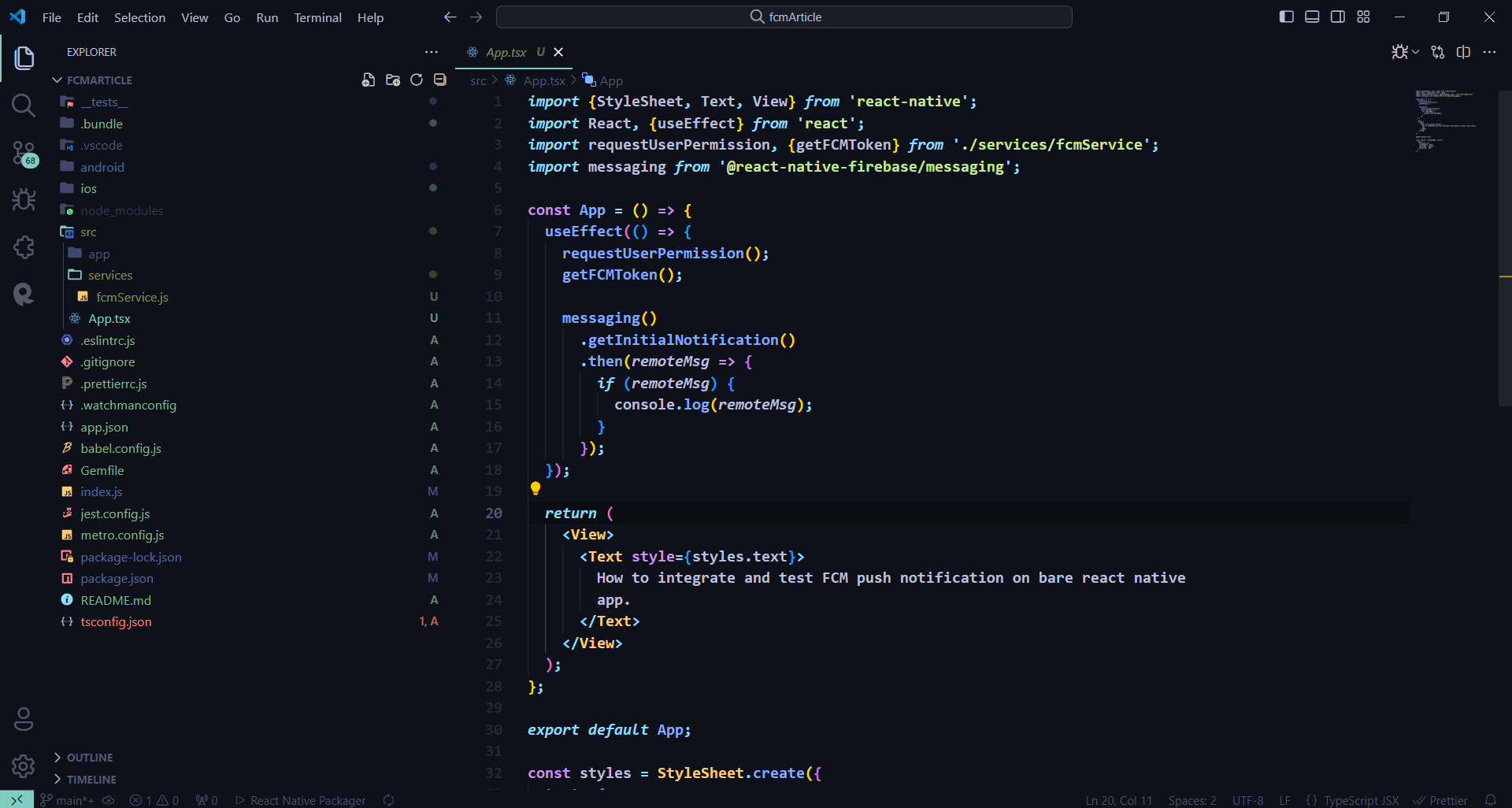Screen dimensions: 1512x808
Task: Click New Folder icon in Explorer header
Action: 392,80
